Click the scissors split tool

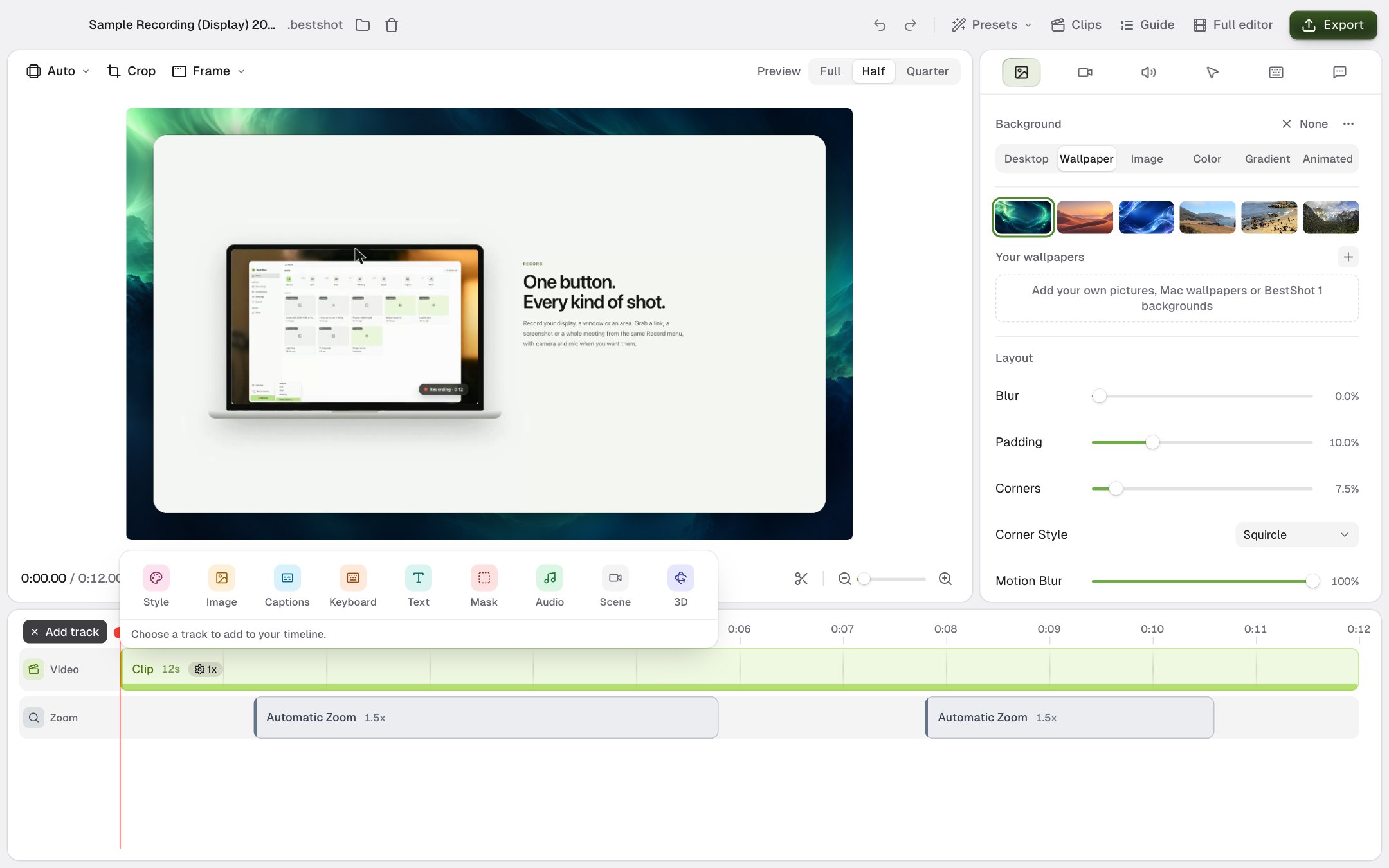click(x=801, y=579)
